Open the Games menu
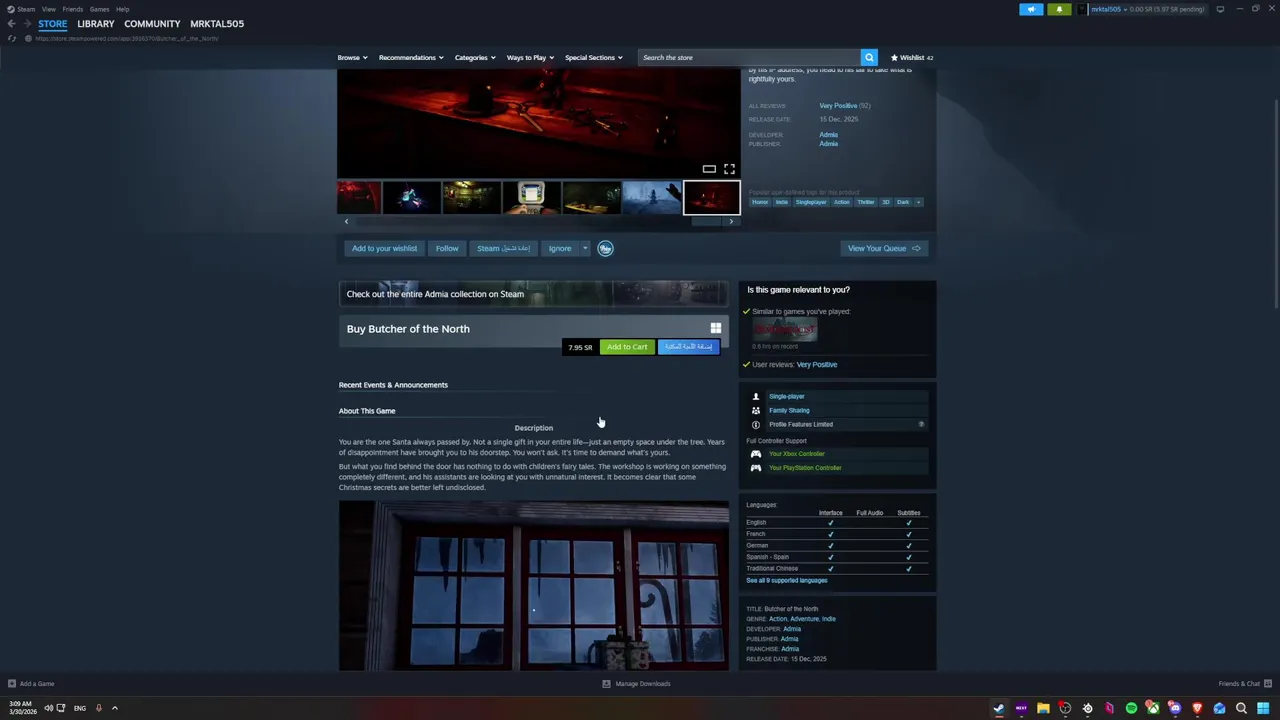The width and height of the screenshot is (1280, 720). [99, 9]
